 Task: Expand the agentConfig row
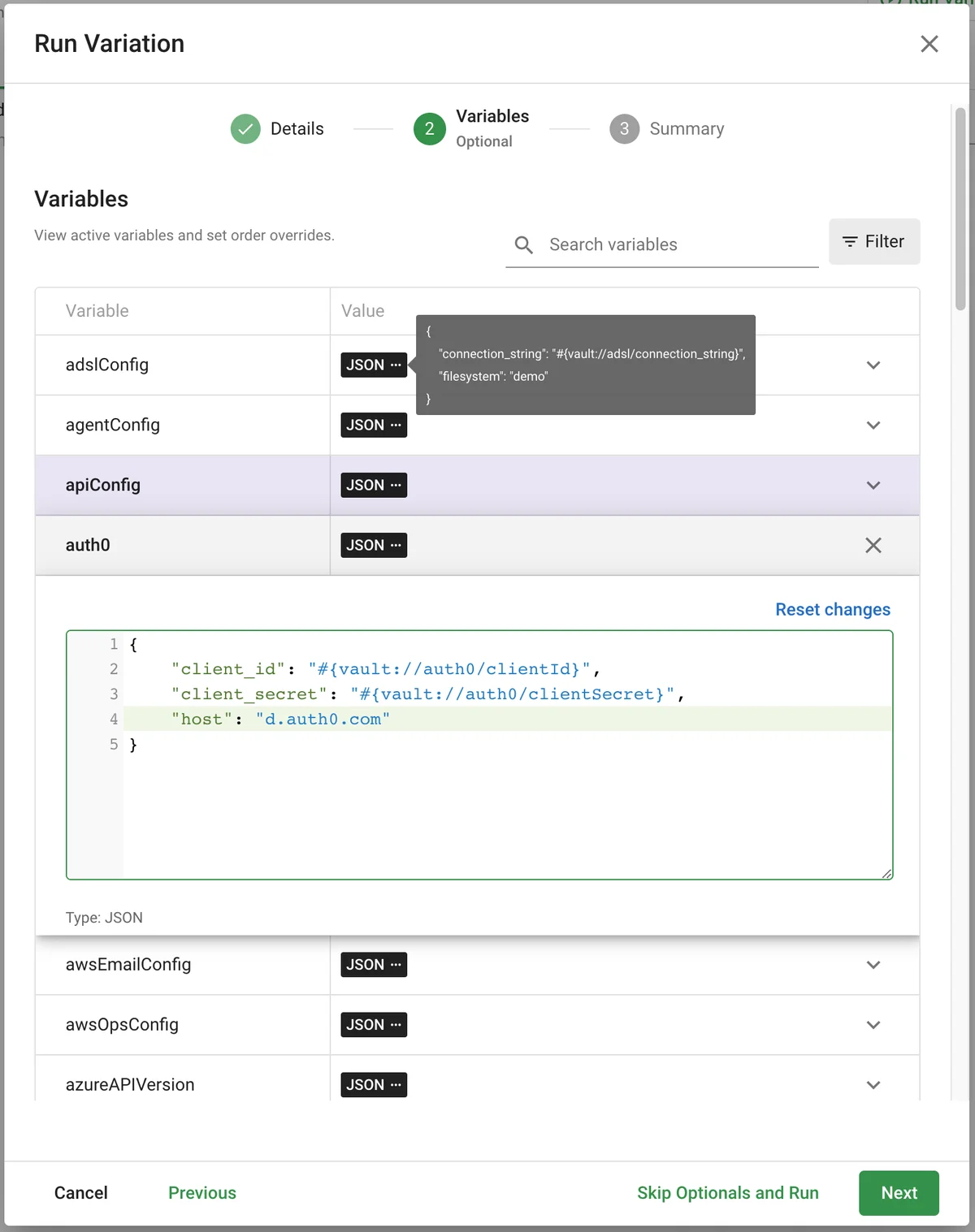[873, 425]
